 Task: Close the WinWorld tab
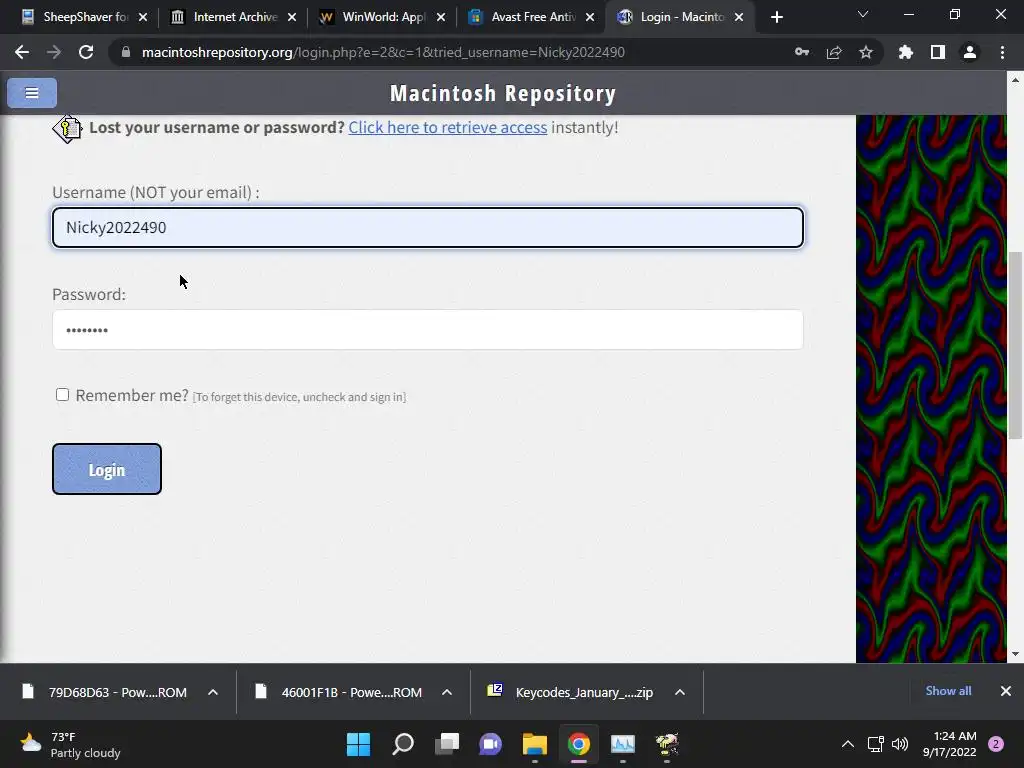coord(441,18)
